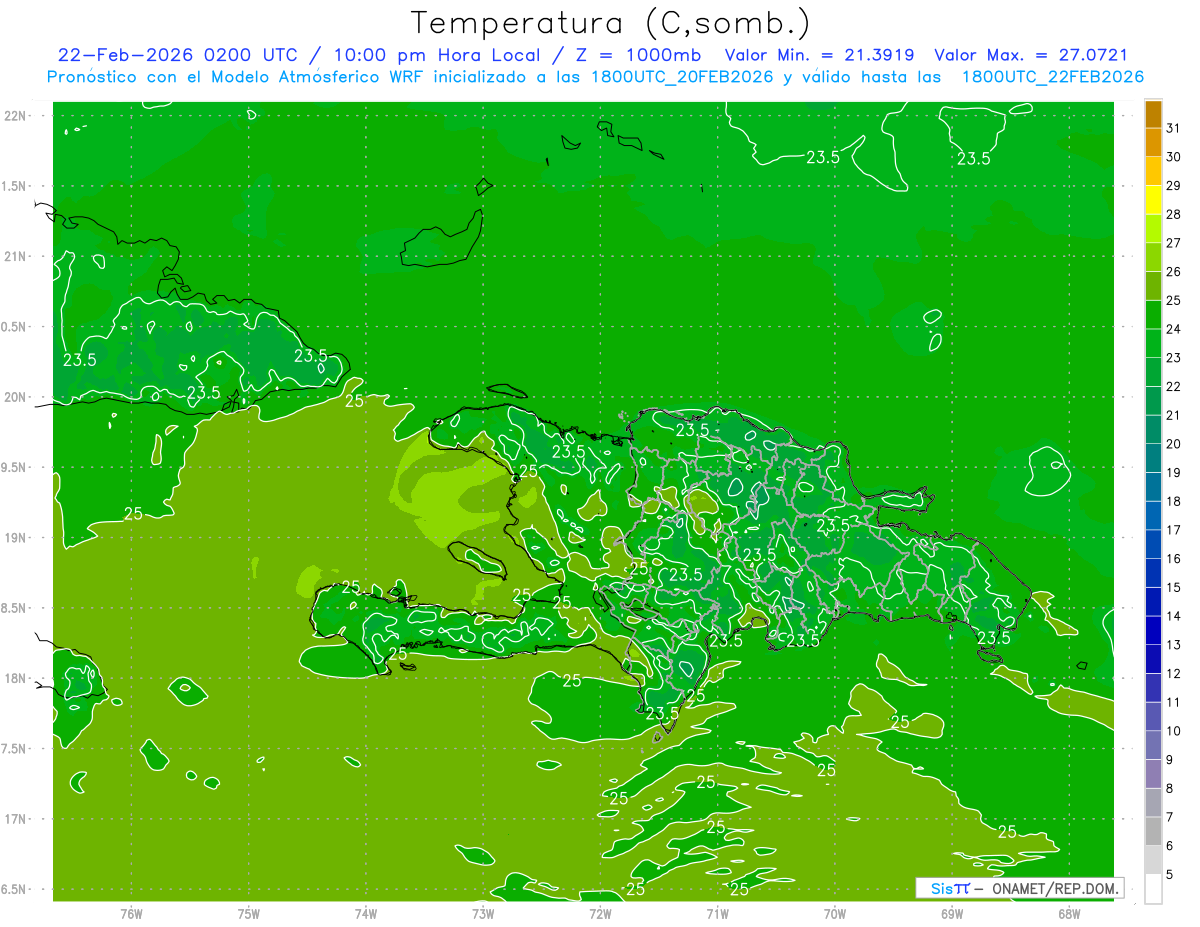Click the latitude axis label "1.5N"
This screenshot has width=1200, height=927.
pyautogui.click(x=14, y=186)
